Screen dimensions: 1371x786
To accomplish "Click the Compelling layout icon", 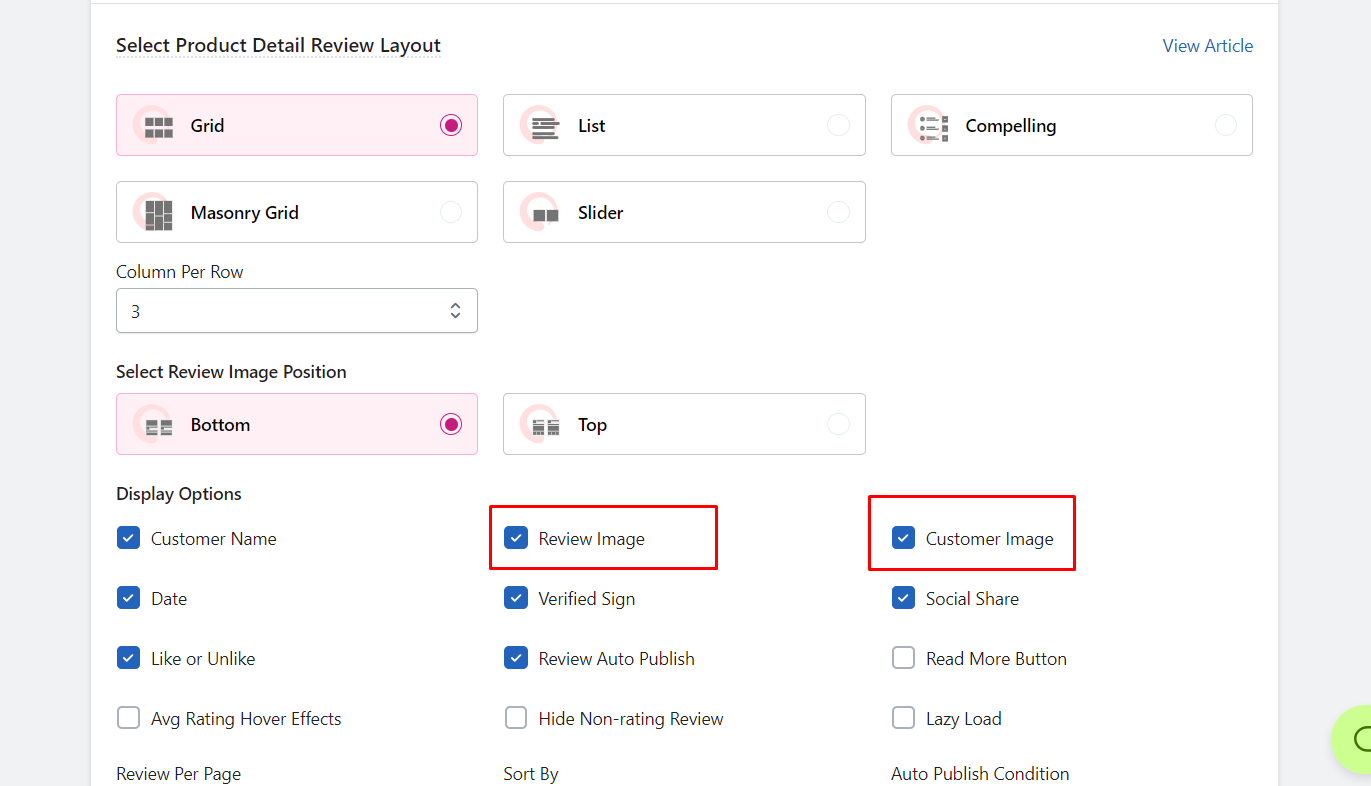I will 931,125.
